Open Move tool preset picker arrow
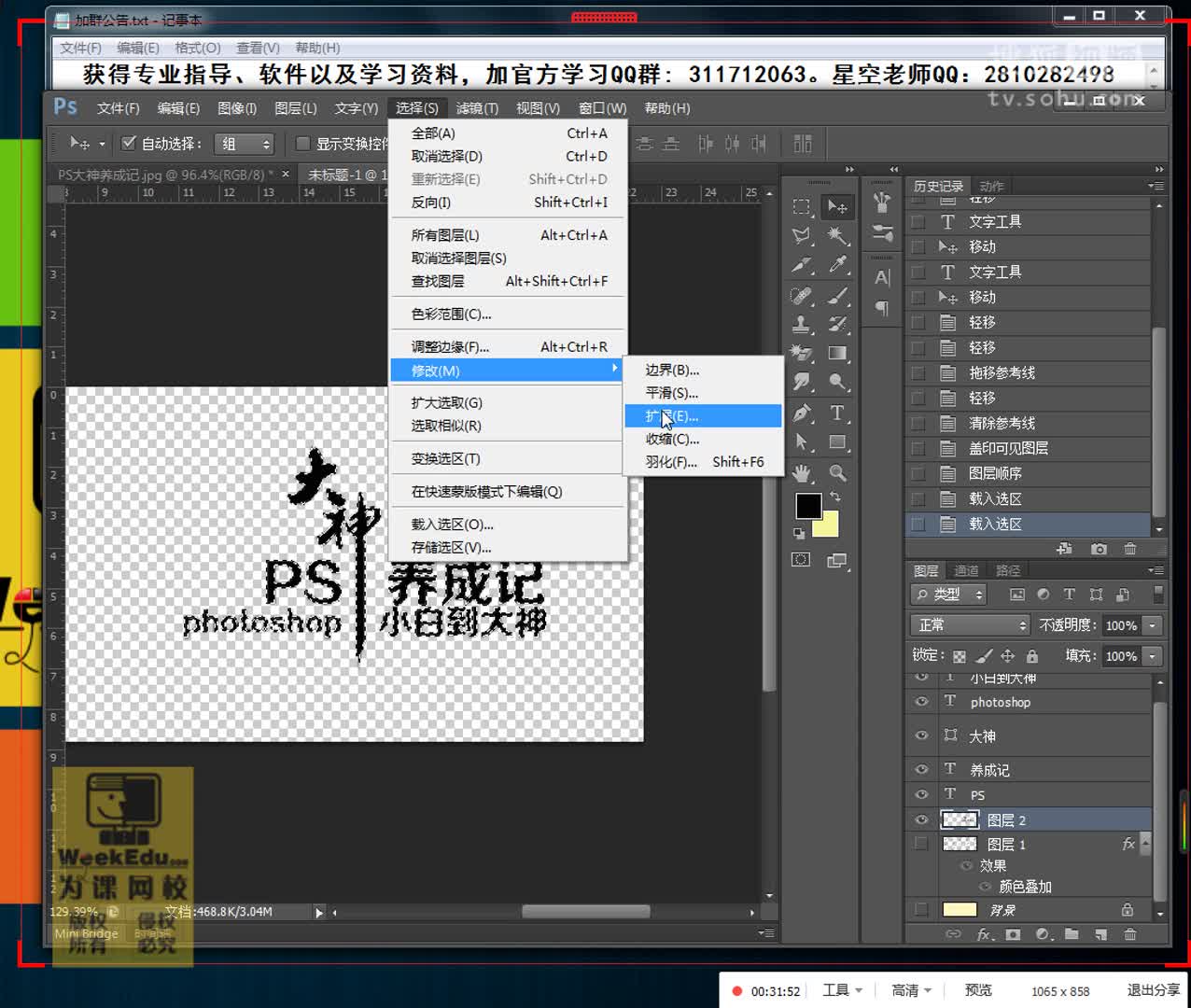 point(102,144)
